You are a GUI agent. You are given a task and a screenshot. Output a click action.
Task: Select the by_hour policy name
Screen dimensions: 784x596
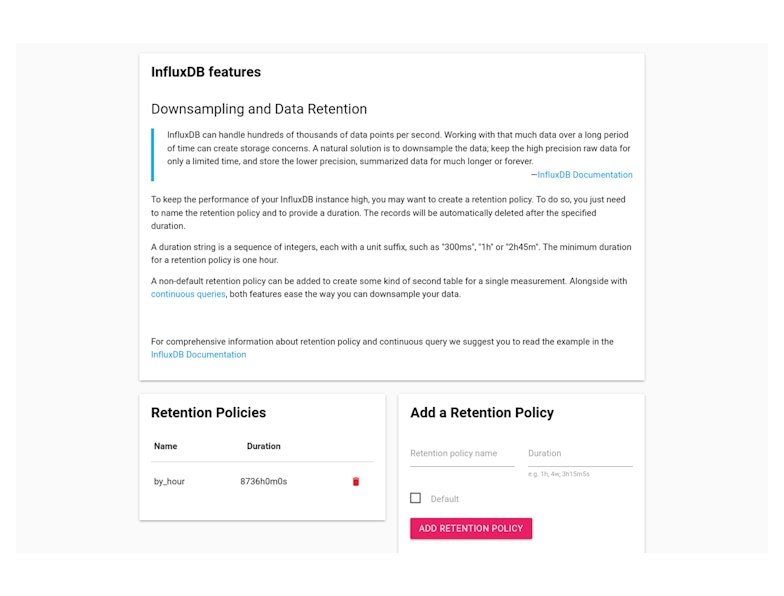169,481
